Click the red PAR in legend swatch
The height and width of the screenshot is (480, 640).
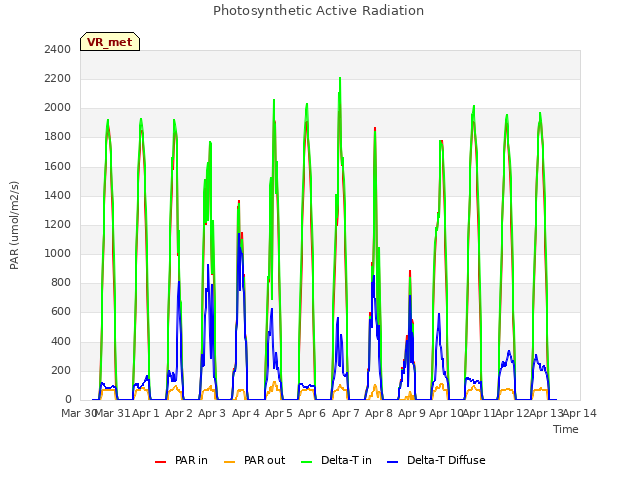pos(160,462)
